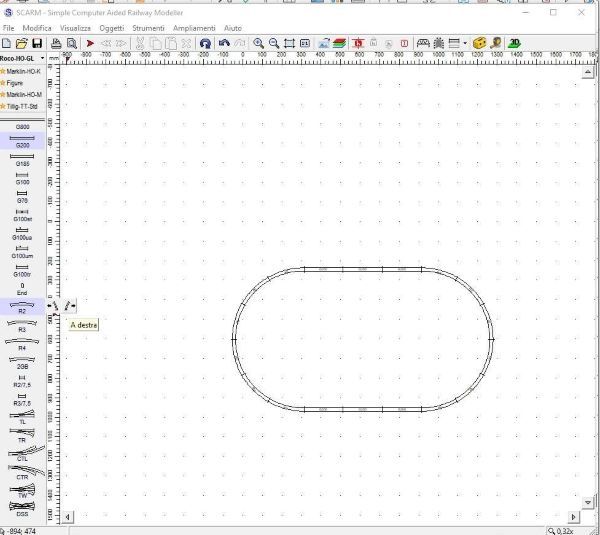Toggle the left curve direction button
This screenshot has width=600, height=535.
pos(54,306)
